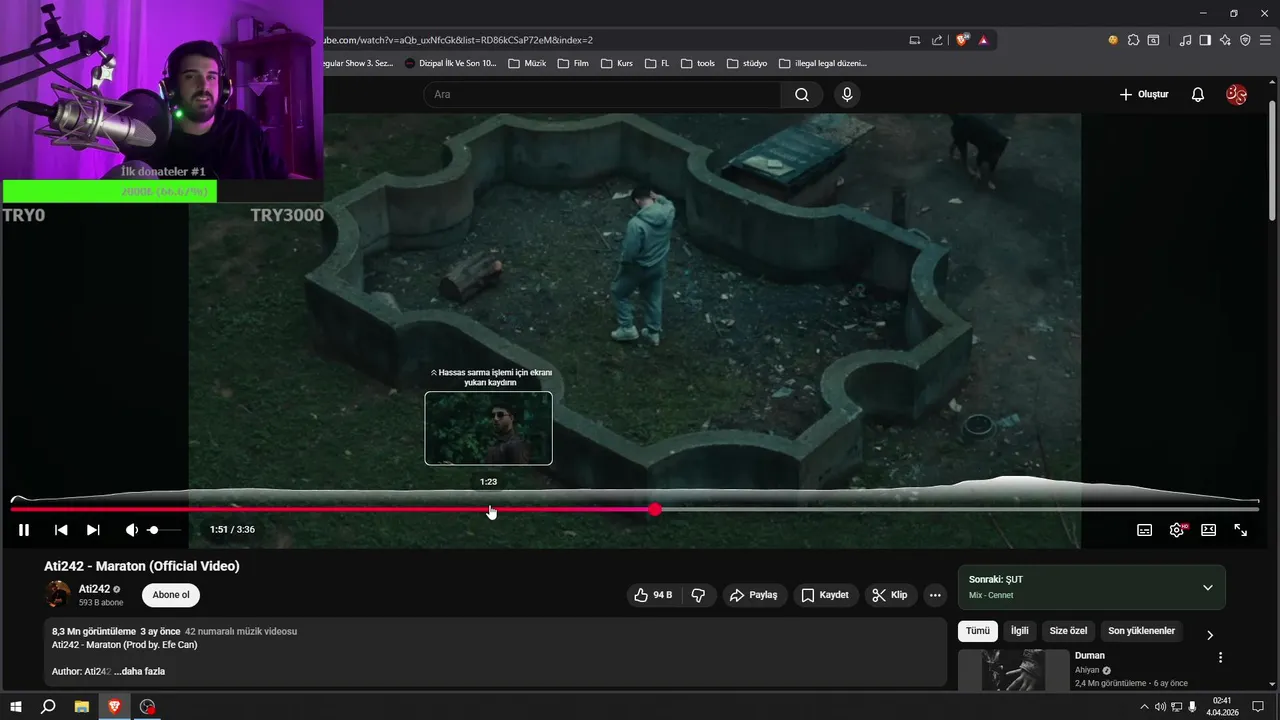
Task: Create a clip with Klip button
Action: pyautogui.click(x=890, y=595)
